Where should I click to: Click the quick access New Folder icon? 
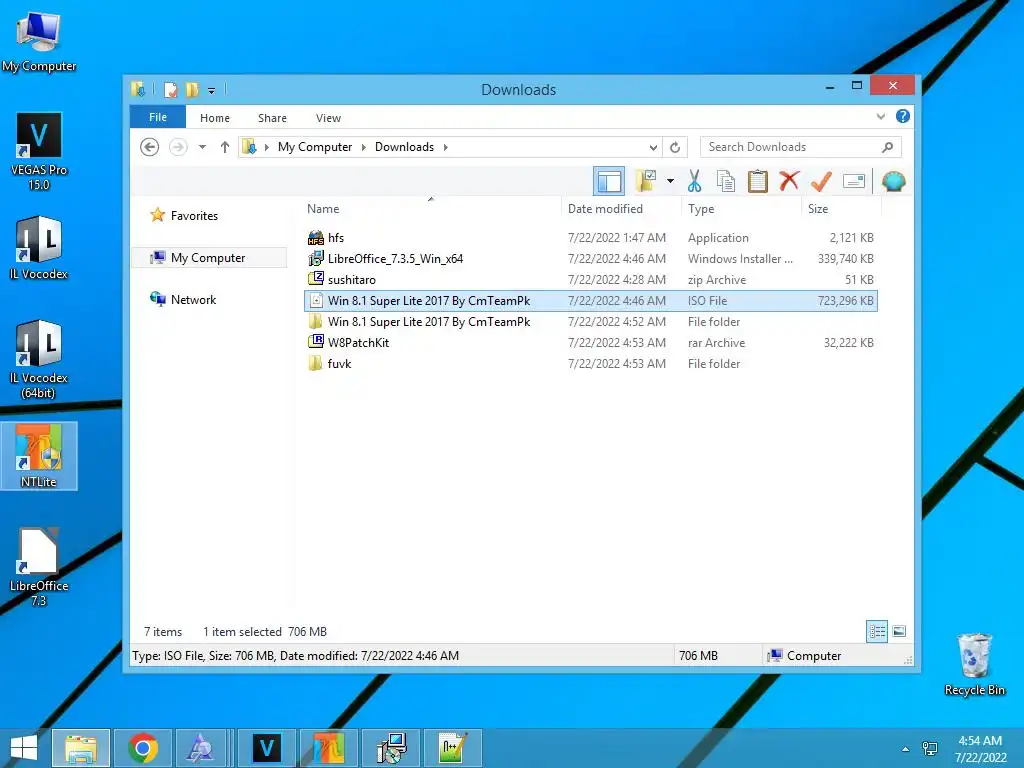click(192, 89)
